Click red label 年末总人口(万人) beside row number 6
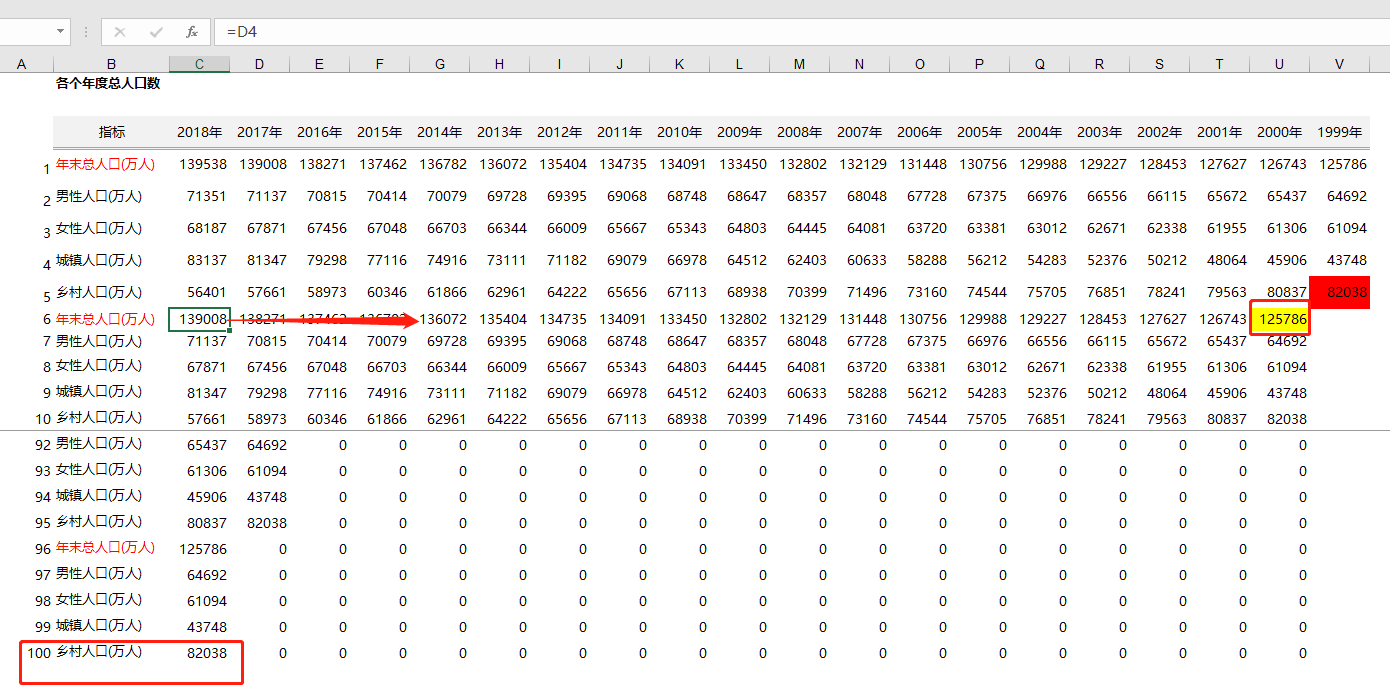This screenshot has width=1390, height=693. click(x=105, y=319)
